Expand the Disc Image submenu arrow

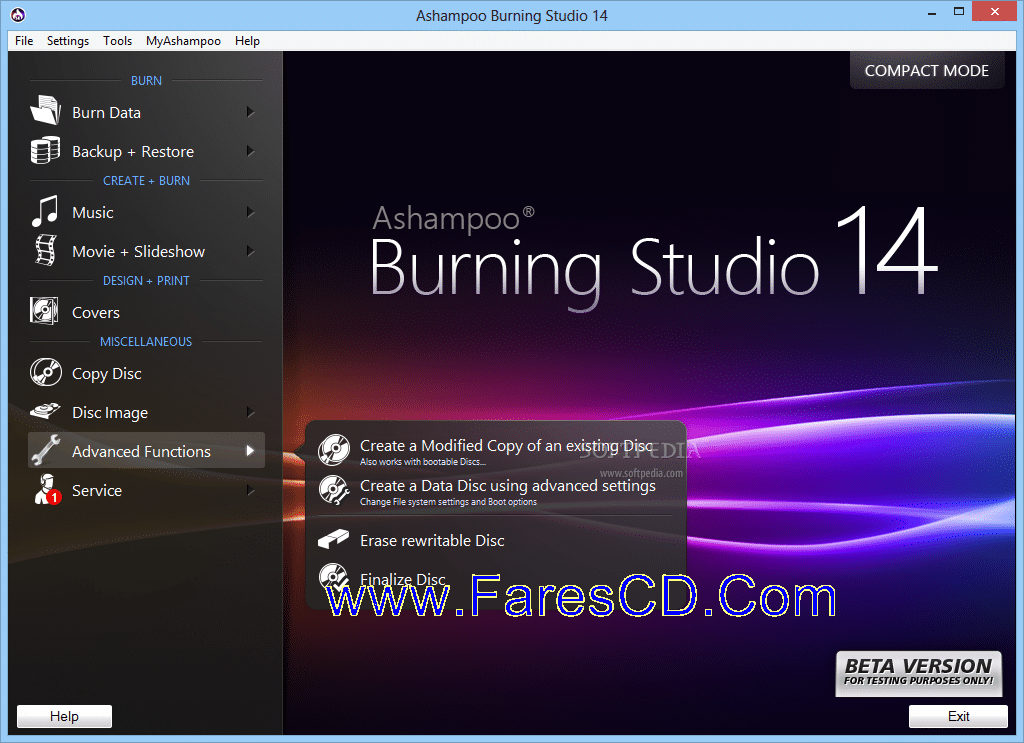click(250, 412)
